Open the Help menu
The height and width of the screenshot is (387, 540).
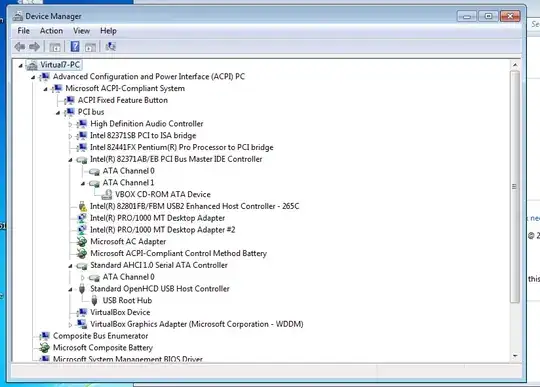click(x=108, y=31)
